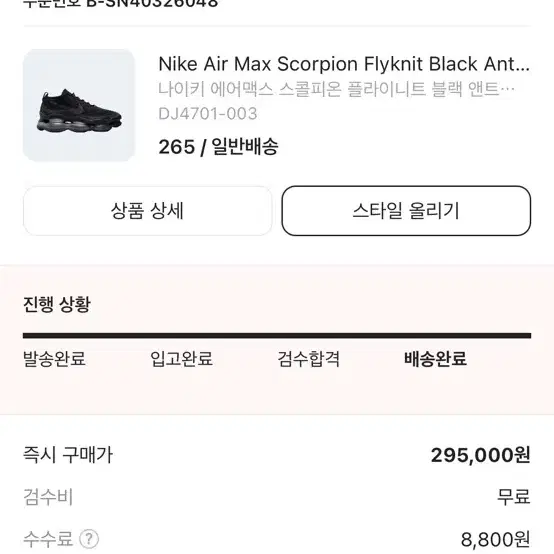Click the 검수비 inspection fee label
The height and width of the screenshot is (554, 554).
(48, 497)
